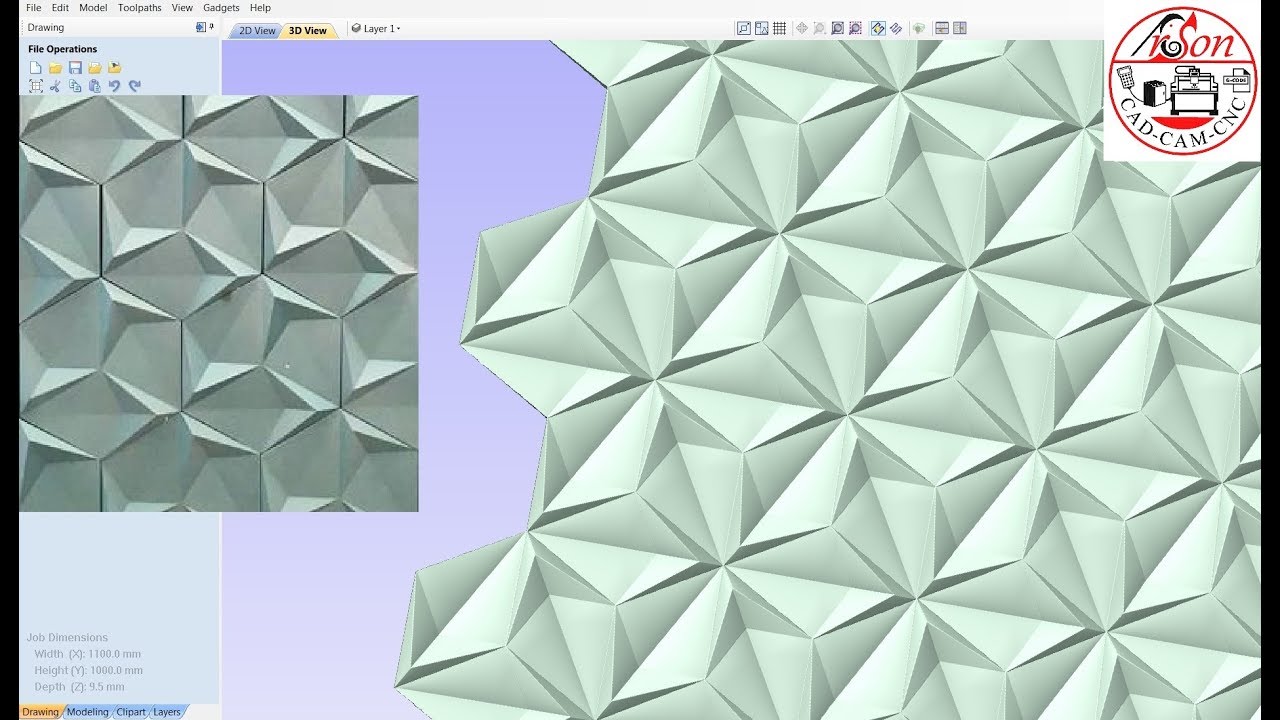The height and width of the screenshot is (720, 1280).
Task: Click the job setup icon below the New icon
Action: [x=36, y=86]
